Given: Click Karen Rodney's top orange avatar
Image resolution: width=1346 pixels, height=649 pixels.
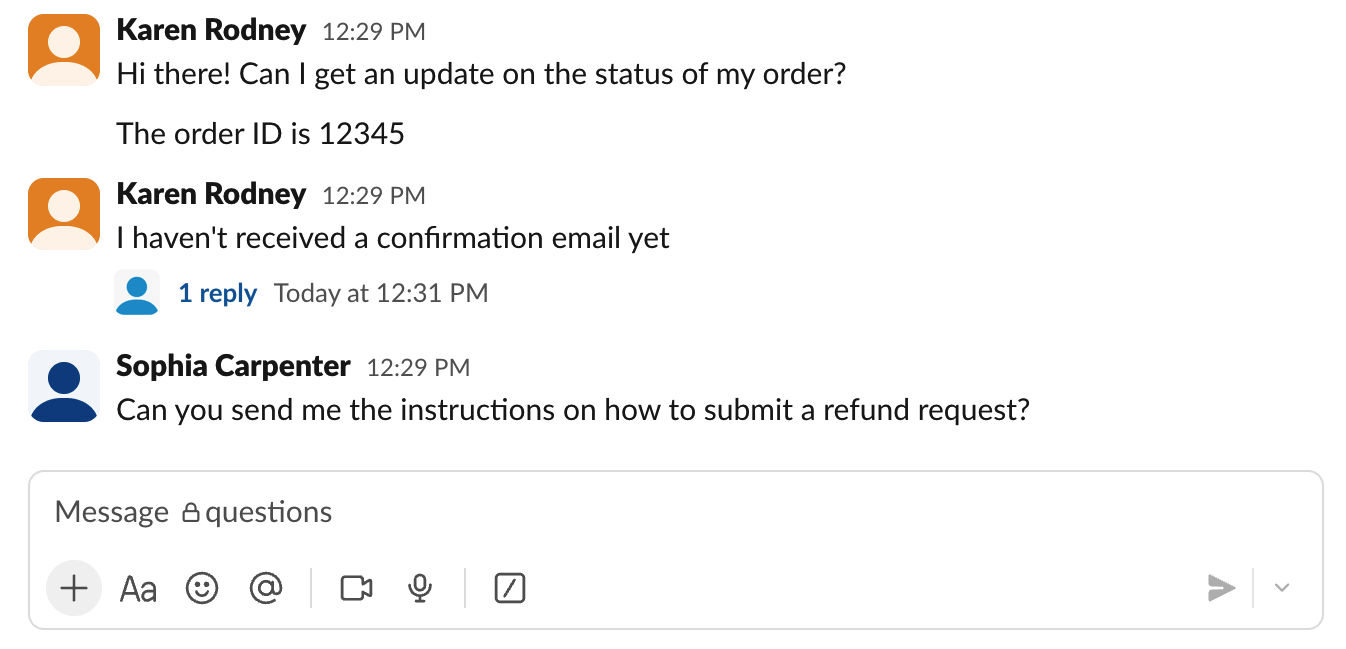Looking at the screenshot, I should (x=64, y=50).
